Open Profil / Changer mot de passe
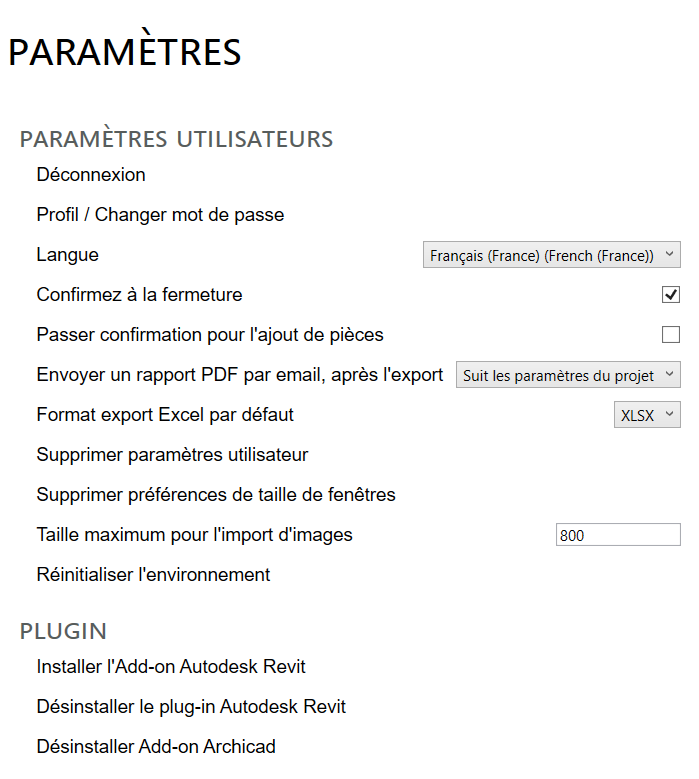699x779 pixels. 160,215
